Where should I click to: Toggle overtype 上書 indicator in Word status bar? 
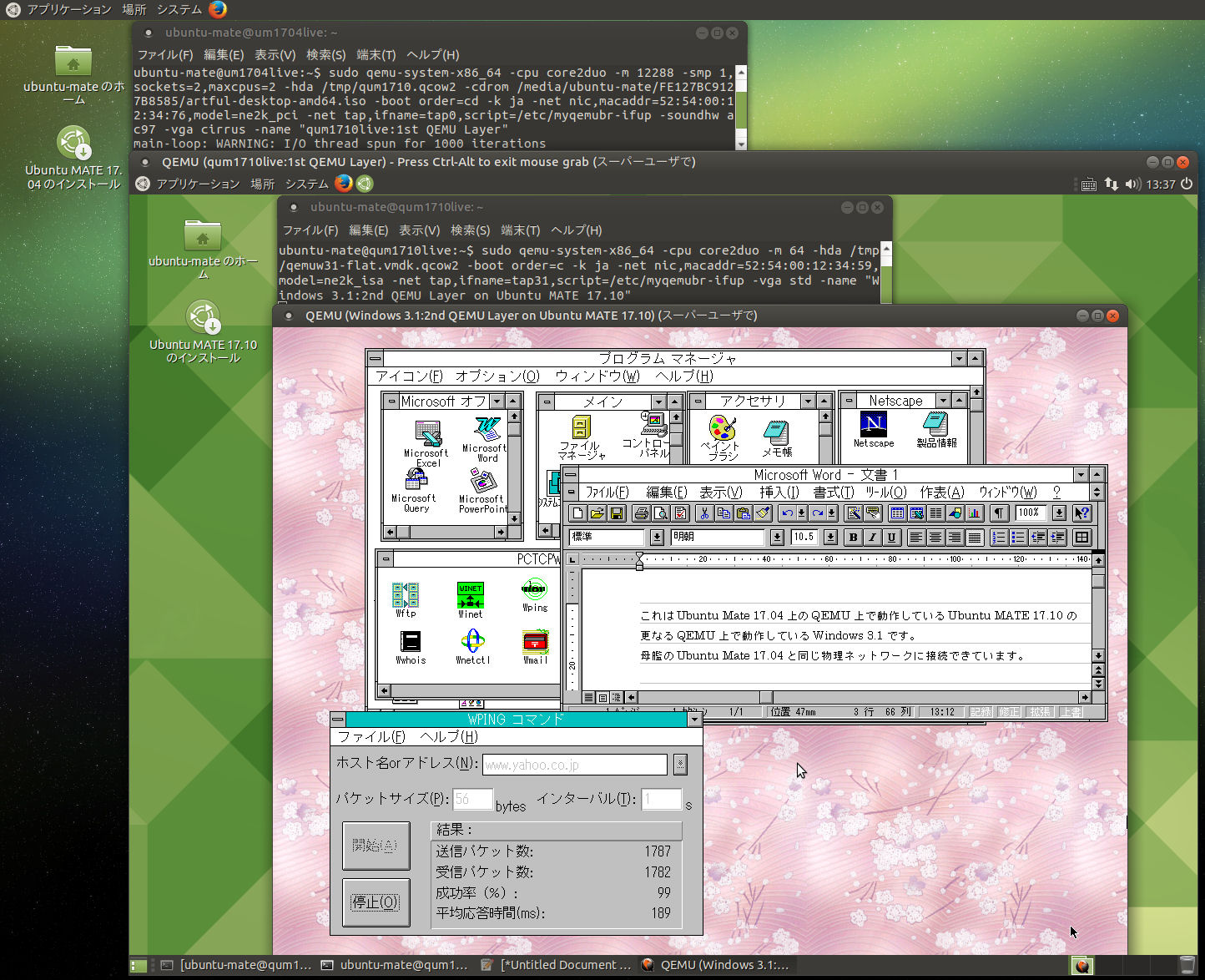(x=1071, y=712)
